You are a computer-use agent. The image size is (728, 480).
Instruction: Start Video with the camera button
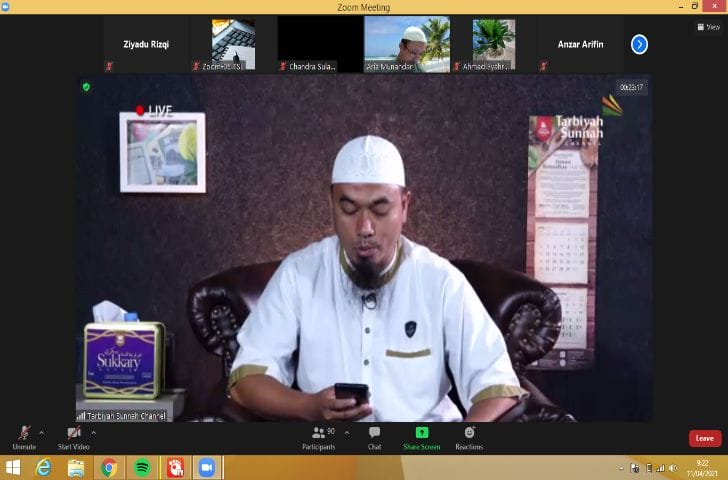coord(73,436)
